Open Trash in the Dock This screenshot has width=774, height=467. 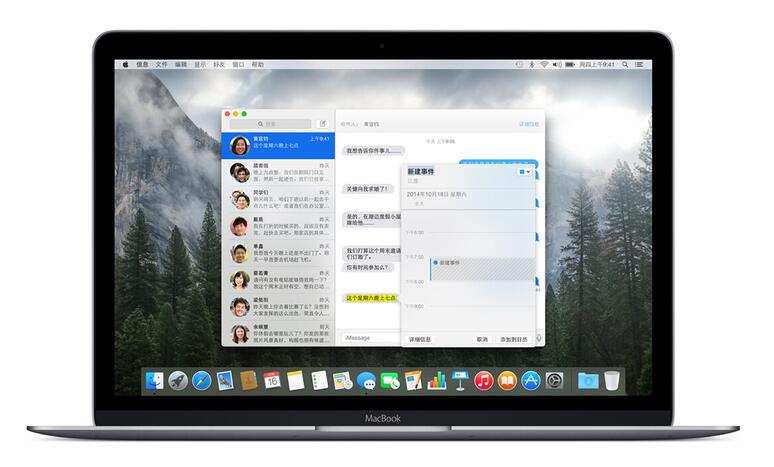click(612, 381)
